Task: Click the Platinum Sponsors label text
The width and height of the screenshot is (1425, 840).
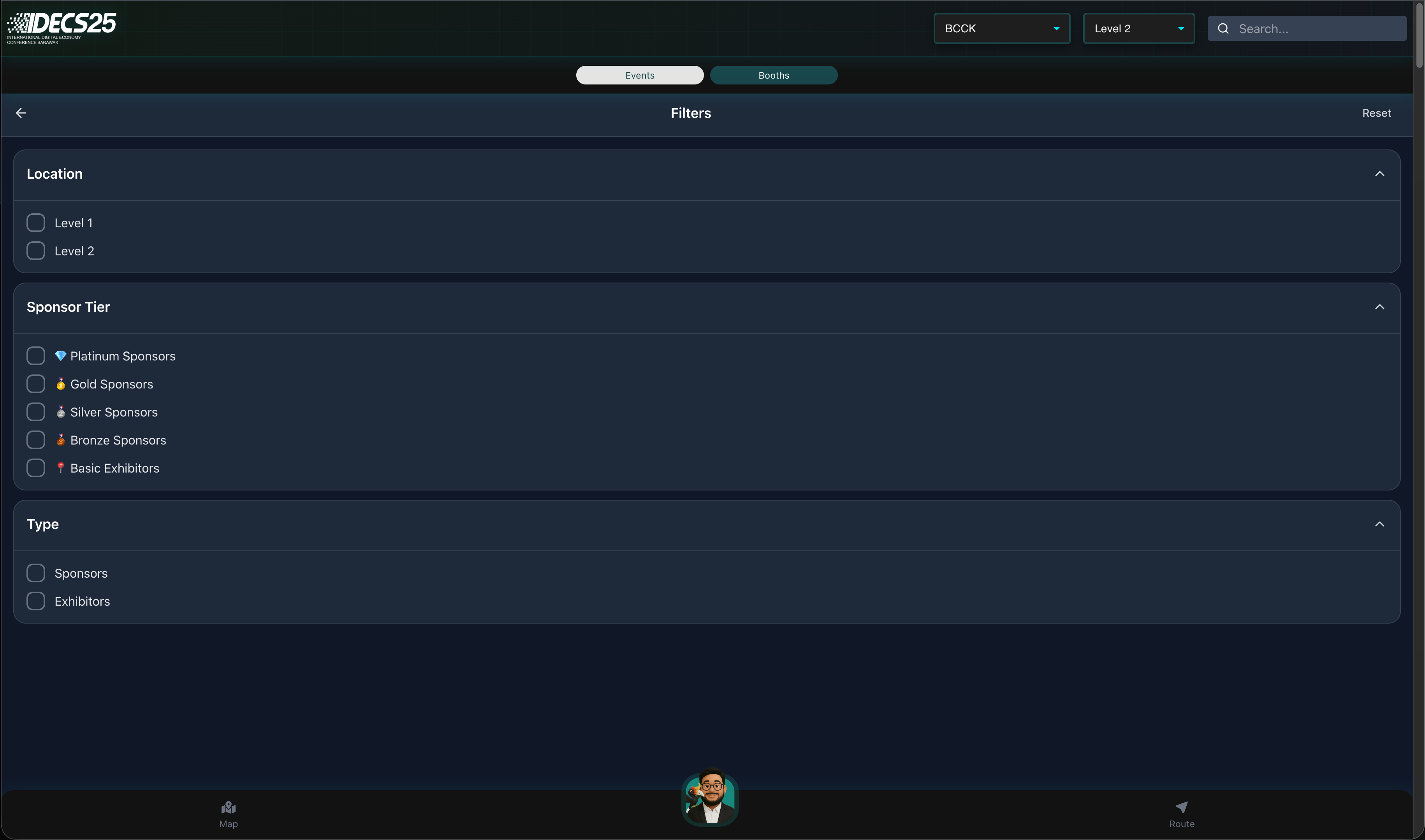Action: click(x=123, y=356)
